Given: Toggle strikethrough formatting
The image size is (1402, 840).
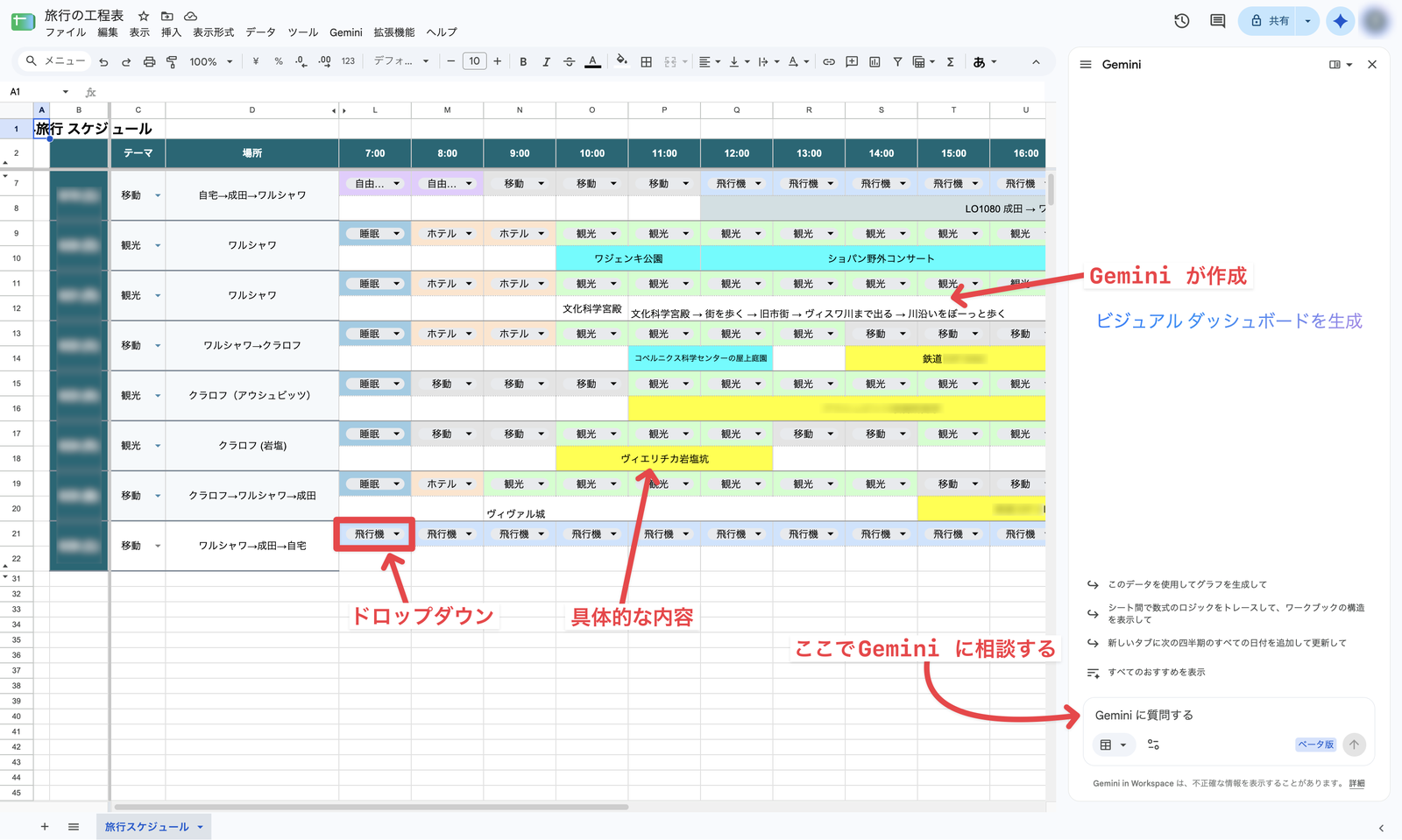Looking at the screenshot, I should tap(570, 61).
